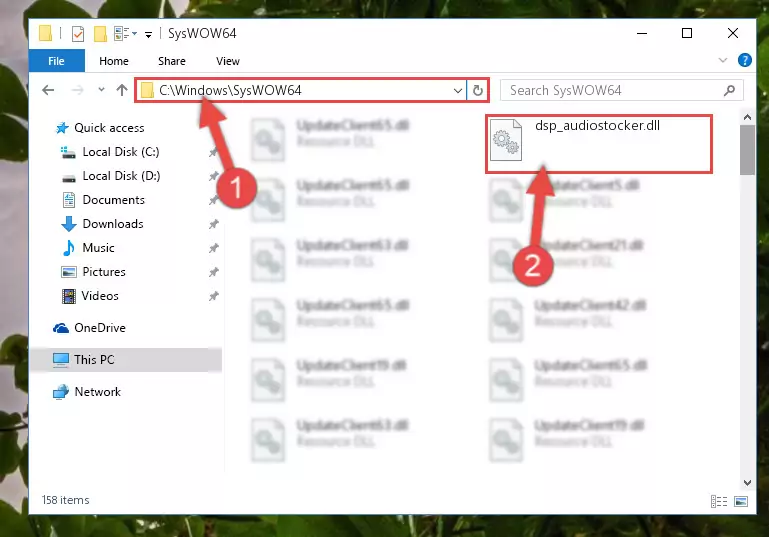Viewport: 769px width, 537px height.
Task: Select This PC in navigation pane
Action: click(x=126, y=359)
